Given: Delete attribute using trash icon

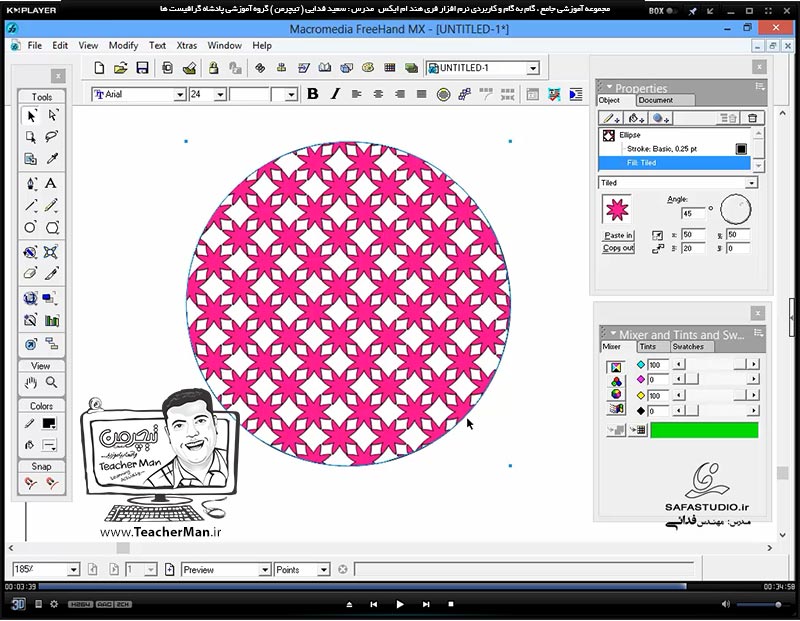Looking at the screenshot, I should point(753,118).
